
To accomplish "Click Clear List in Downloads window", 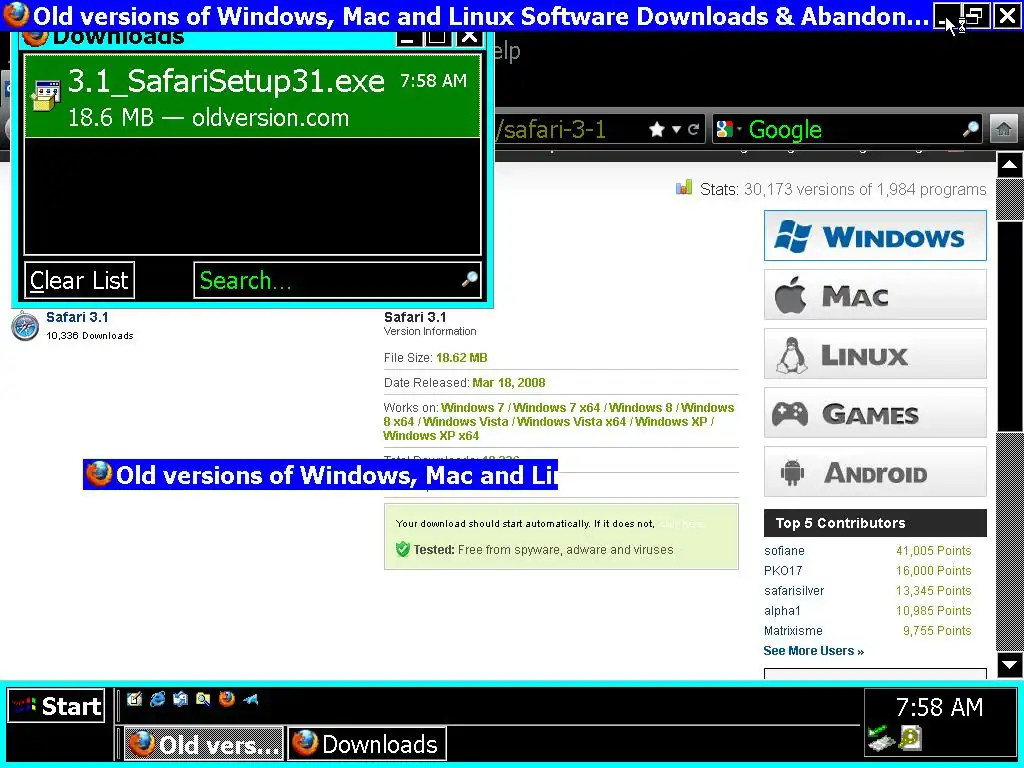I will pos(80,280).
